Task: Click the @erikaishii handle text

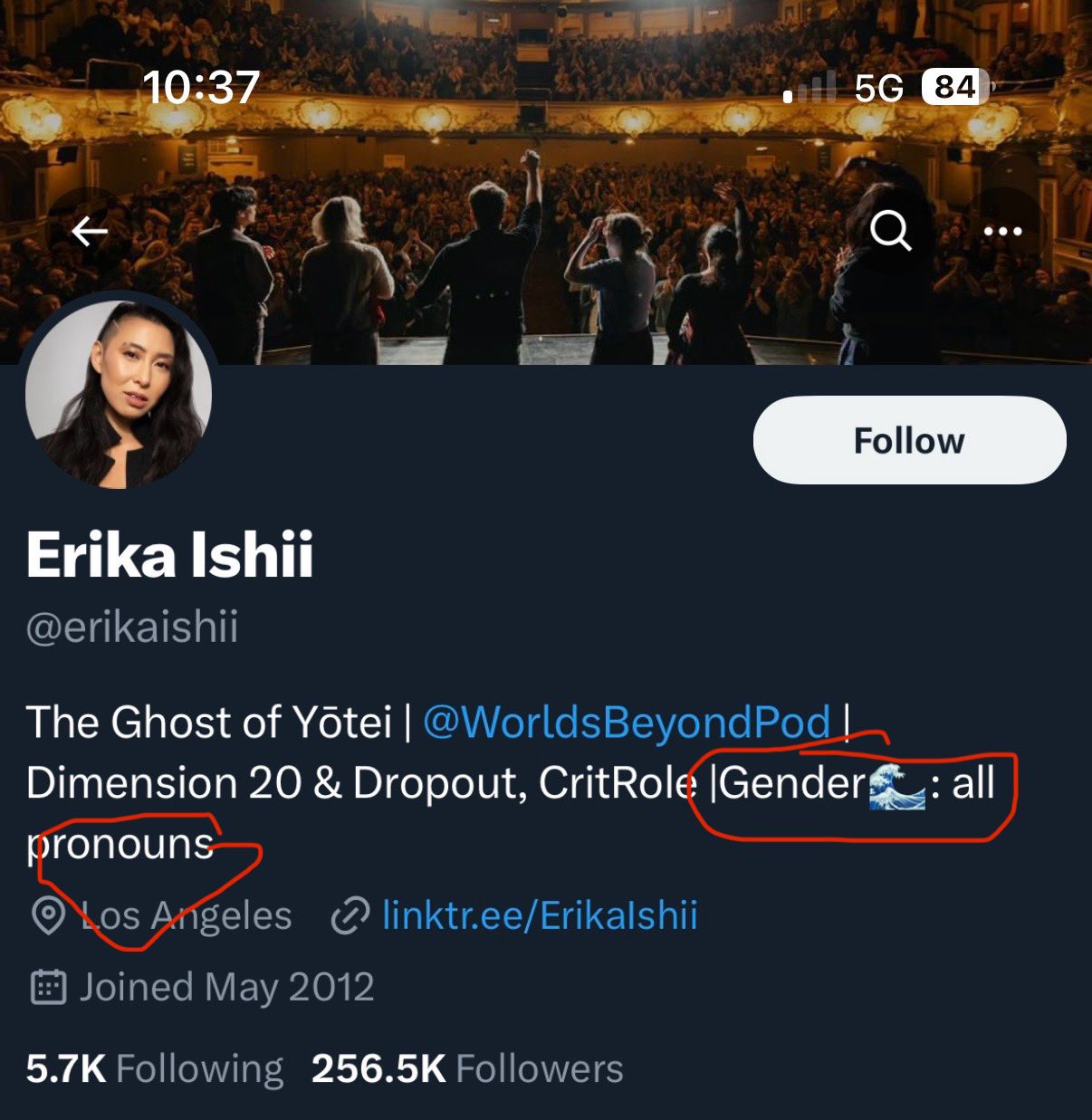Action: (132, 627)
